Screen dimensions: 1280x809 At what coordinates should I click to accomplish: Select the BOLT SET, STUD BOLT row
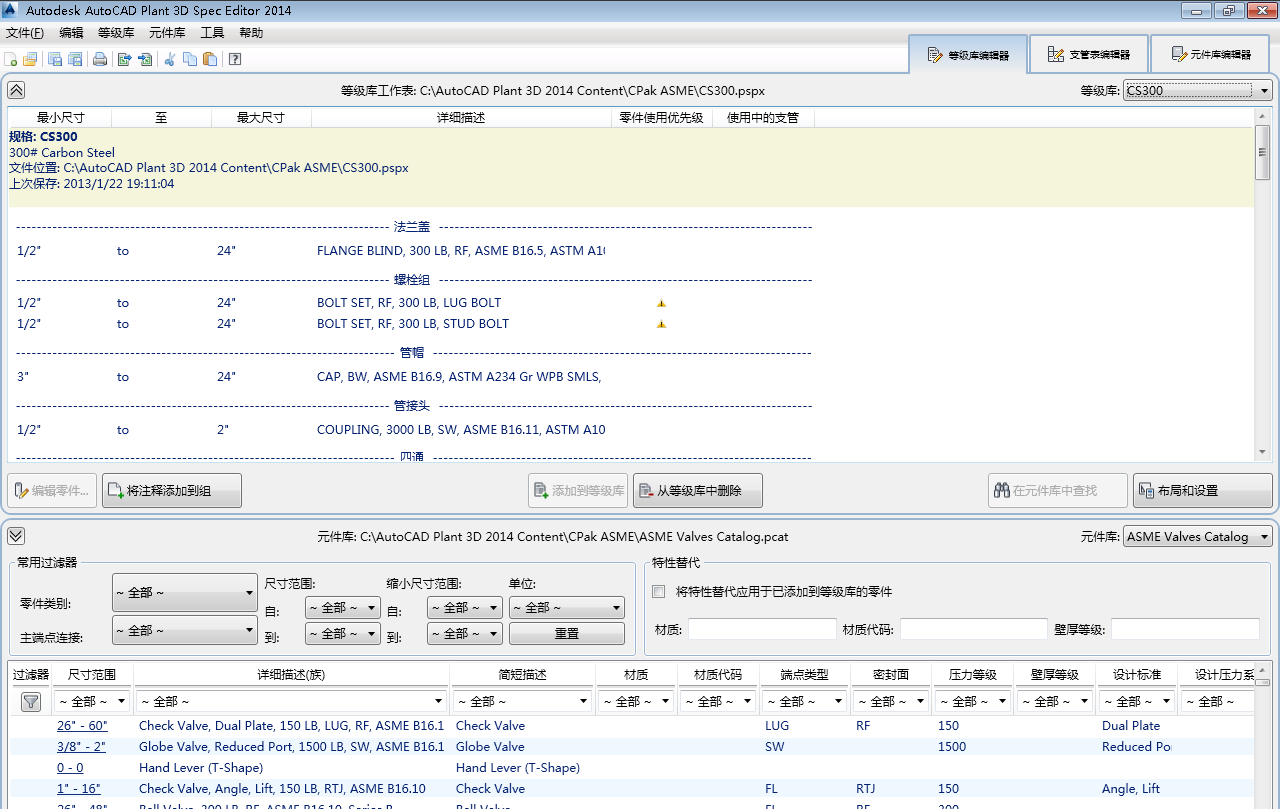[414, 324]
